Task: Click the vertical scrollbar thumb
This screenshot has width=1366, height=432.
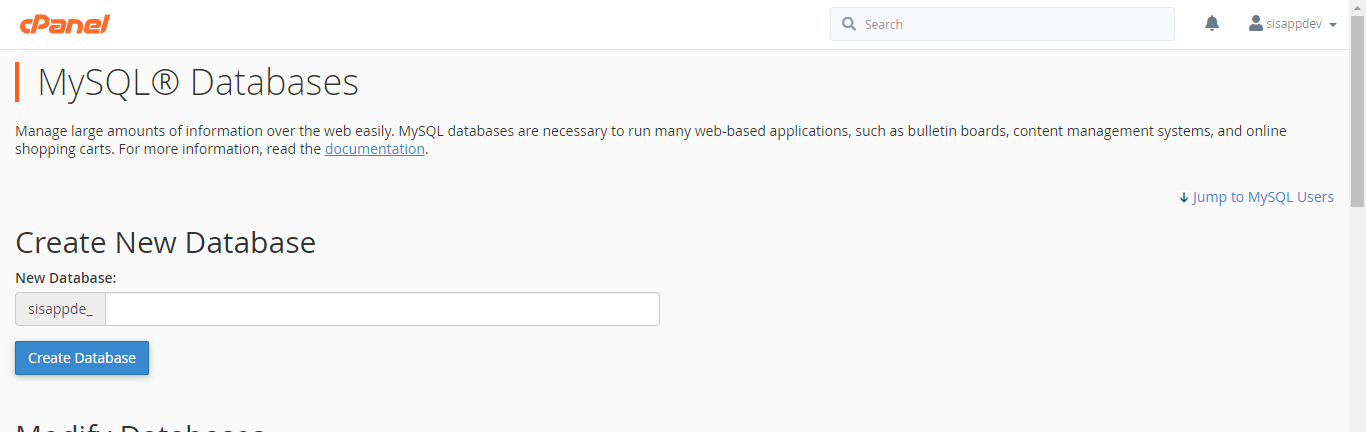Action: pyautogui.click(x=1357, y=110)
